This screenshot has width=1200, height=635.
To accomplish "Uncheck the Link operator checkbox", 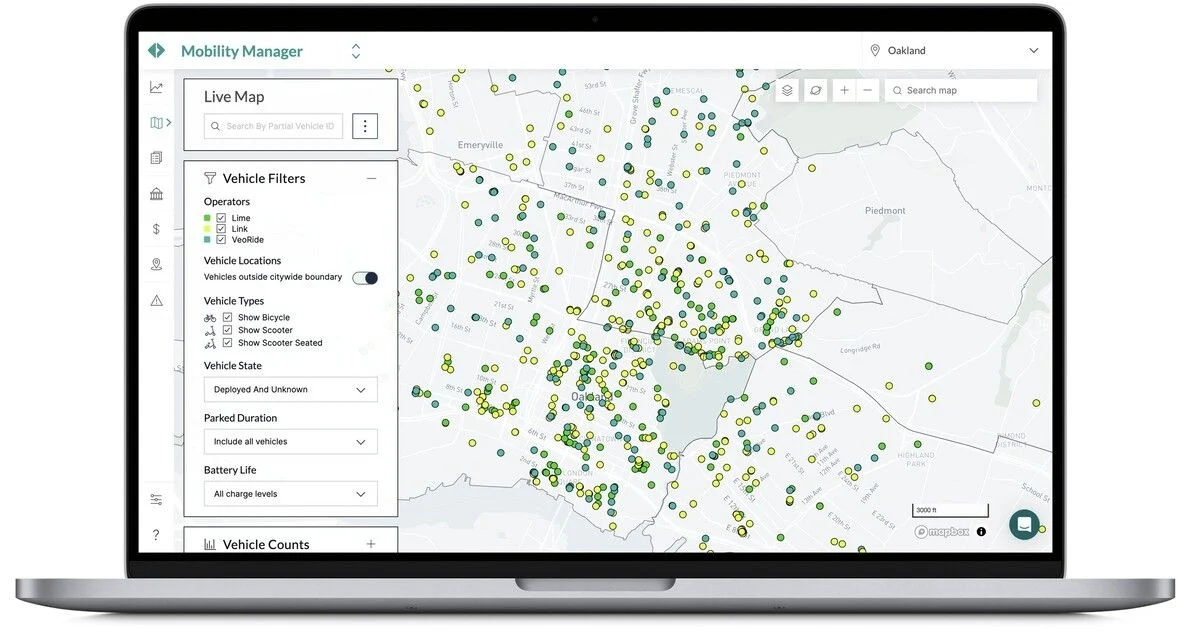I will (221, 229).
